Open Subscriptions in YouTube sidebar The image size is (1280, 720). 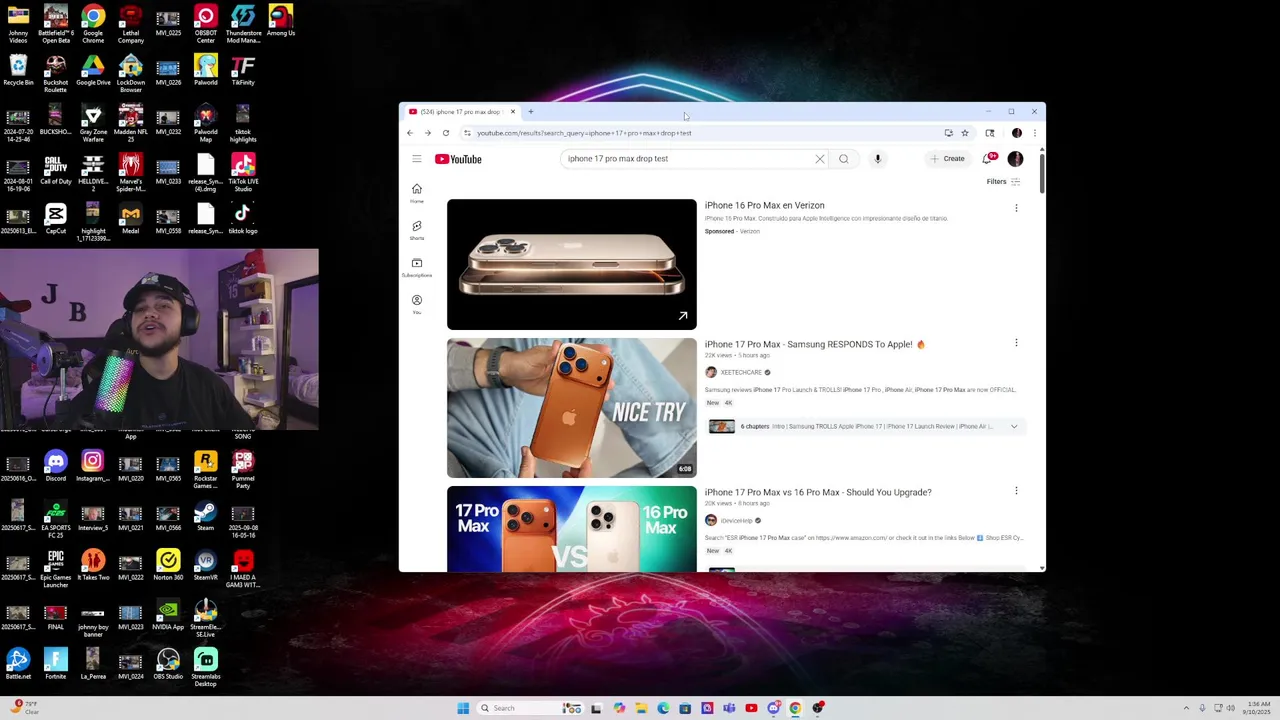[x=417, y=267]
